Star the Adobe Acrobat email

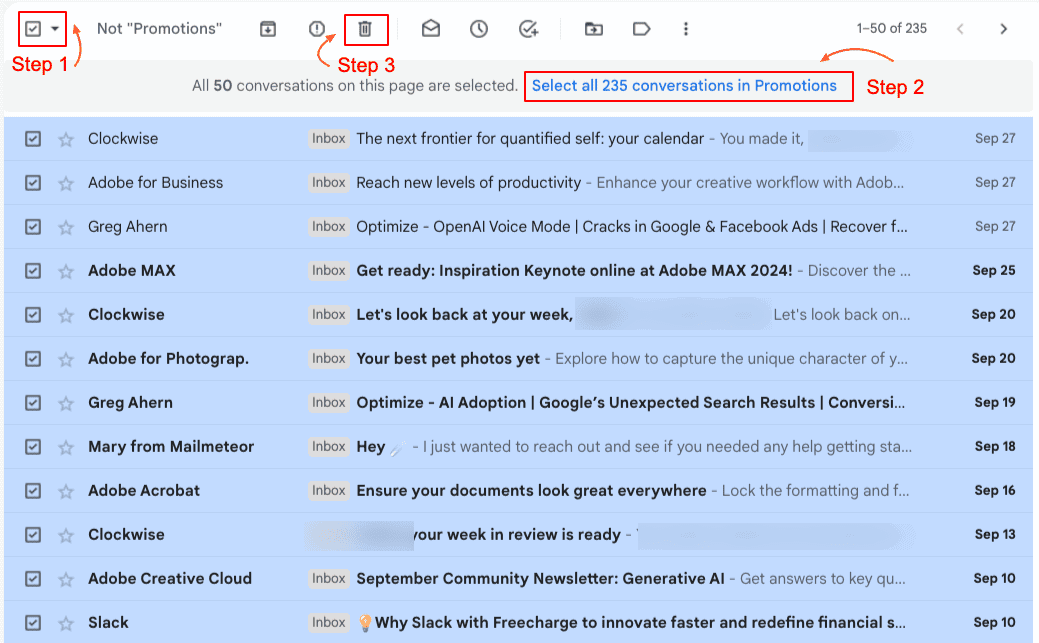(66, 491)
